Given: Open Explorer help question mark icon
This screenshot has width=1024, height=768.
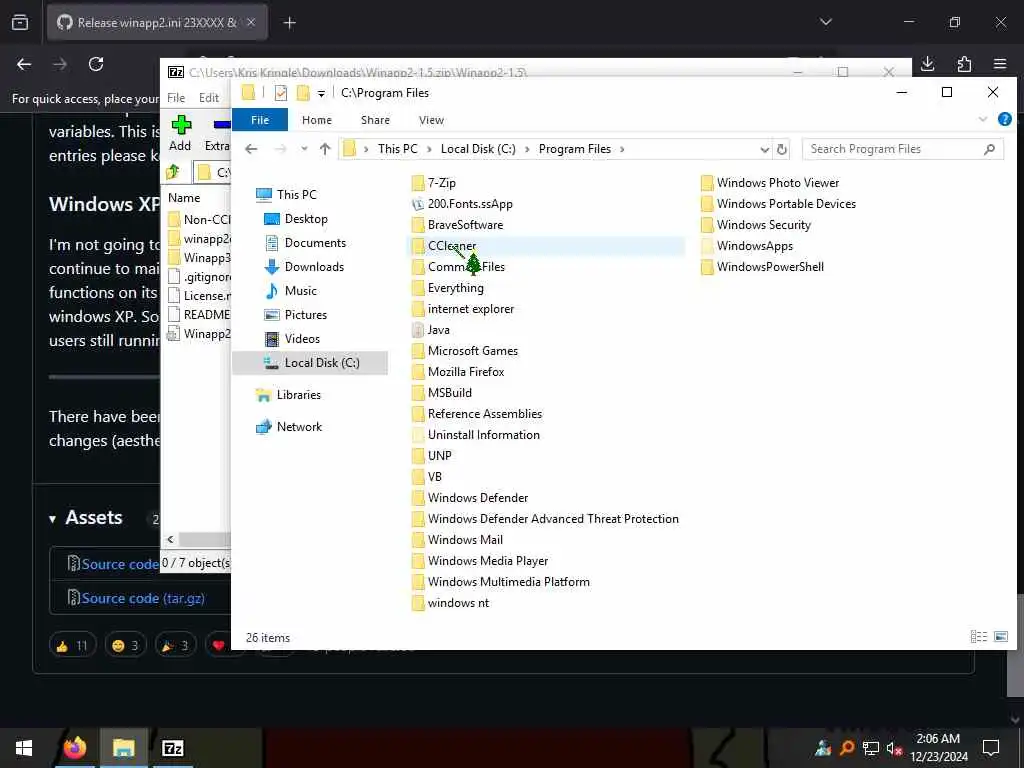Looking at the screenshot, I should pyautogui.click(x=1004, y=120).
